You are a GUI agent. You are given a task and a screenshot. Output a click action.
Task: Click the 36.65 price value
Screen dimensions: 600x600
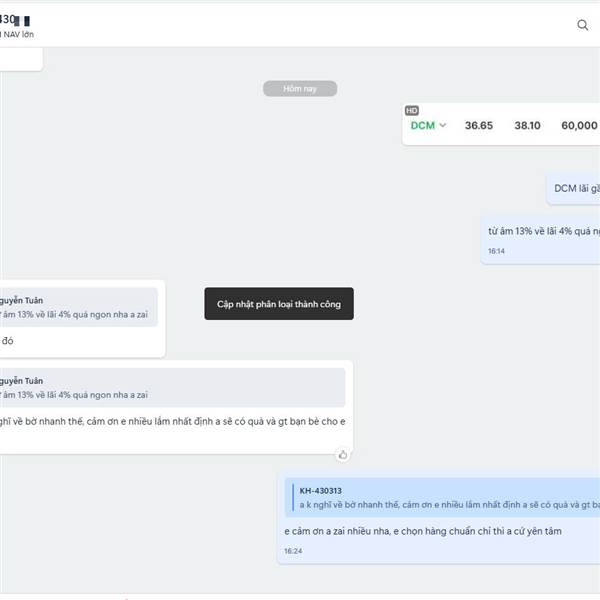479,126
